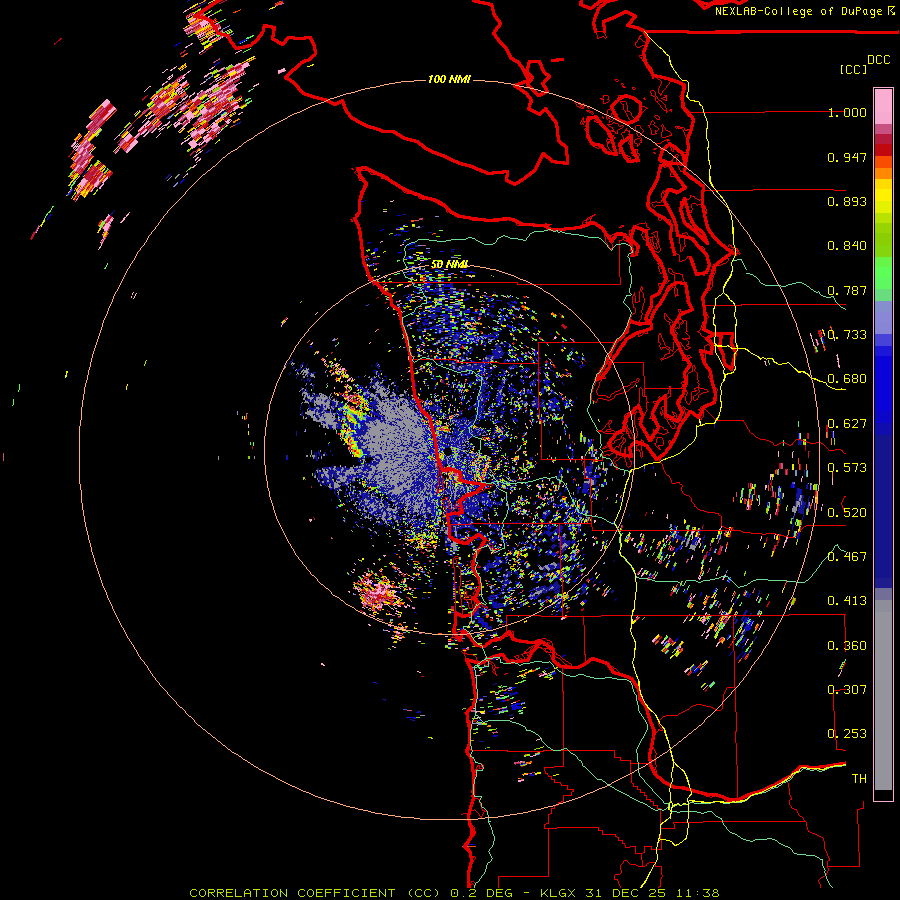Pick the 0.520 legend value
The width and height of the screenshot is (900, 900).
click(x=847, y=513)
